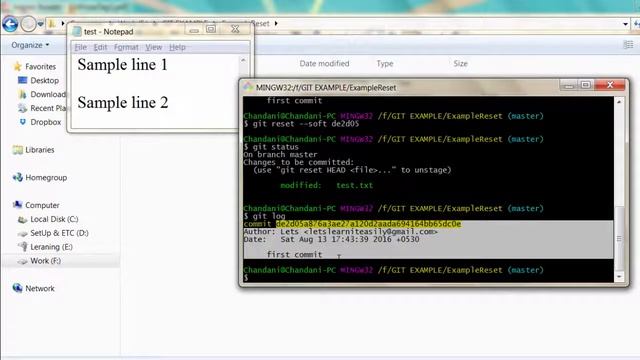The width and height of the screenshot is (640, 360).
Task: Click the Dropbox icon in sidebar
Action: pyautogui.click(x=22, y=122)
